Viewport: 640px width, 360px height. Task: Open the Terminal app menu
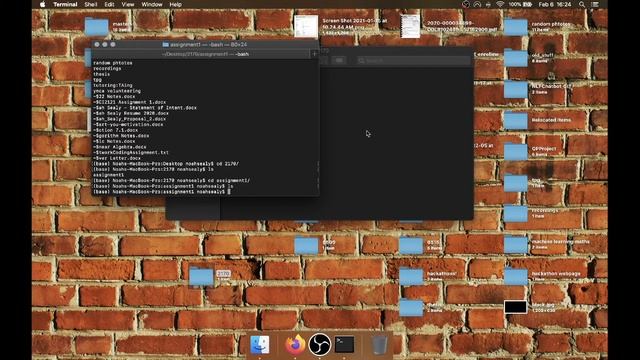coord(65,4)
